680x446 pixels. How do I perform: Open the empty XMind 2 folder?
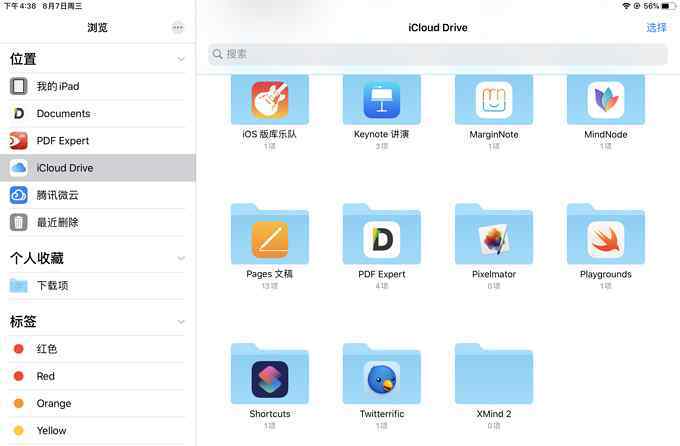494,374
